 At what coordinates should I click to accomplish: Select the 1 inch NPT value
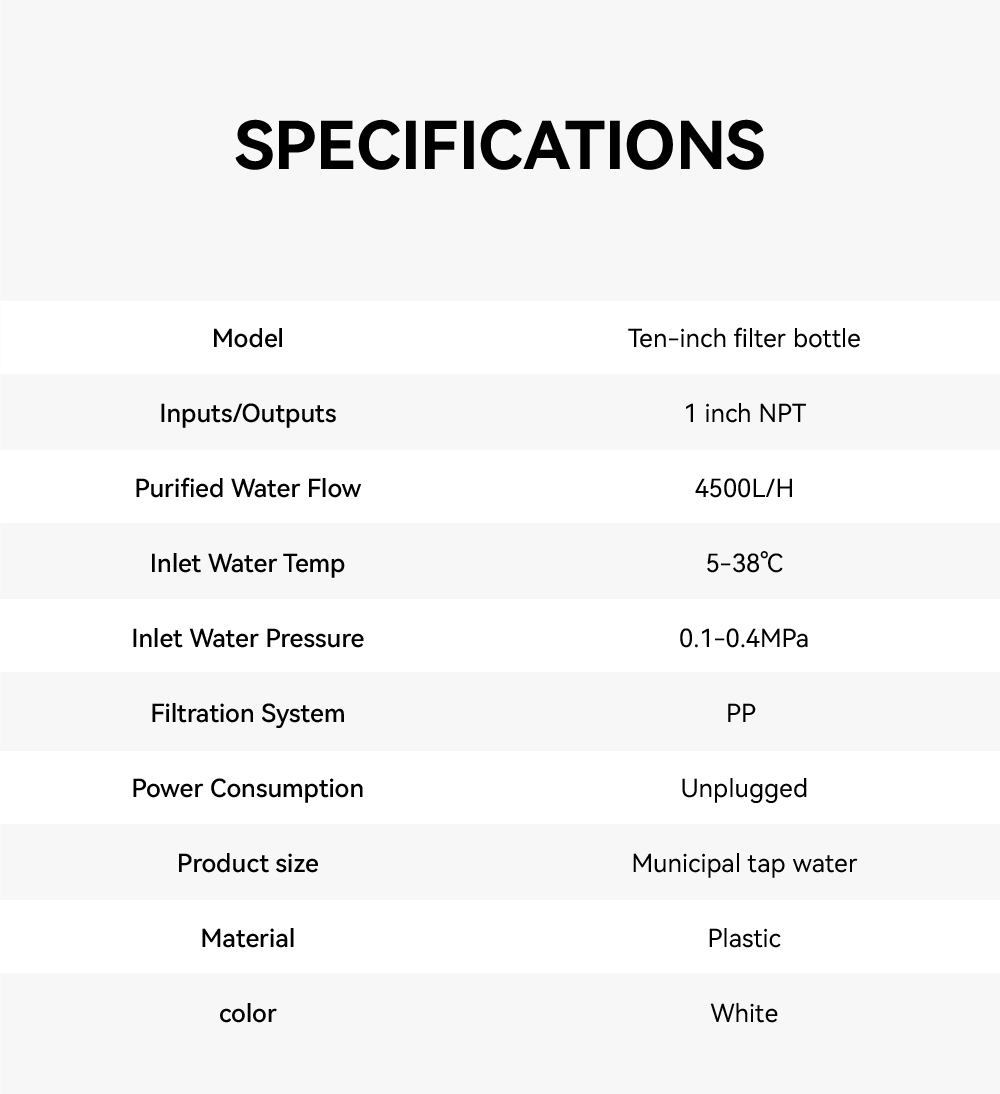744,414
